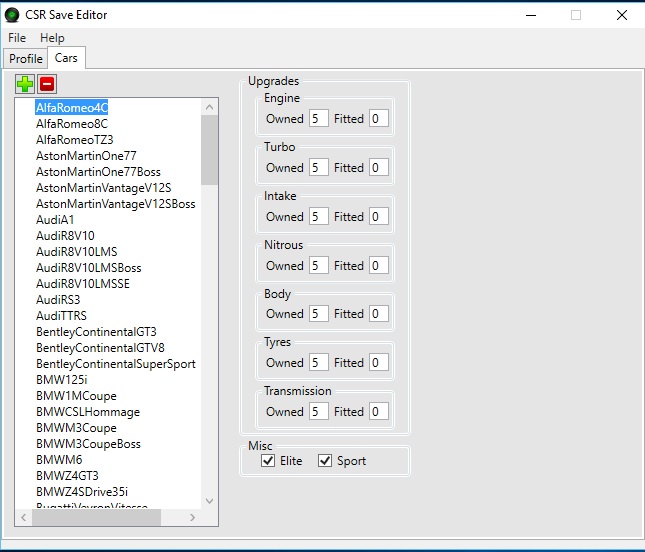
Task: Click the Nitrous Owned field
Action: pyautogui.click(x=318, y=265)
